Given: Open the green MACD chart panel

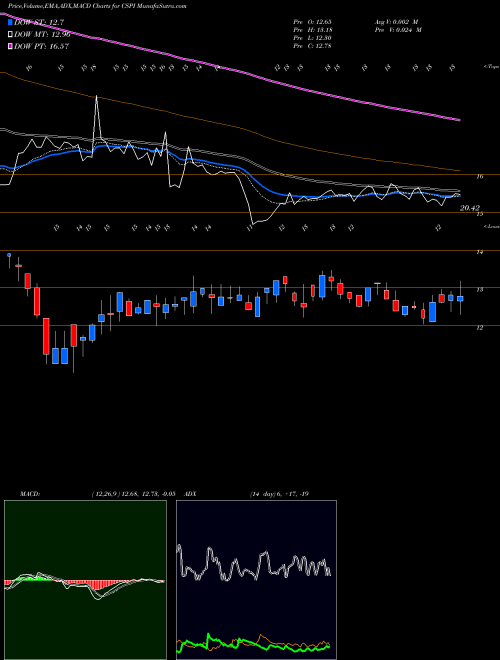Looking at the screenshot, I should 85,580.
